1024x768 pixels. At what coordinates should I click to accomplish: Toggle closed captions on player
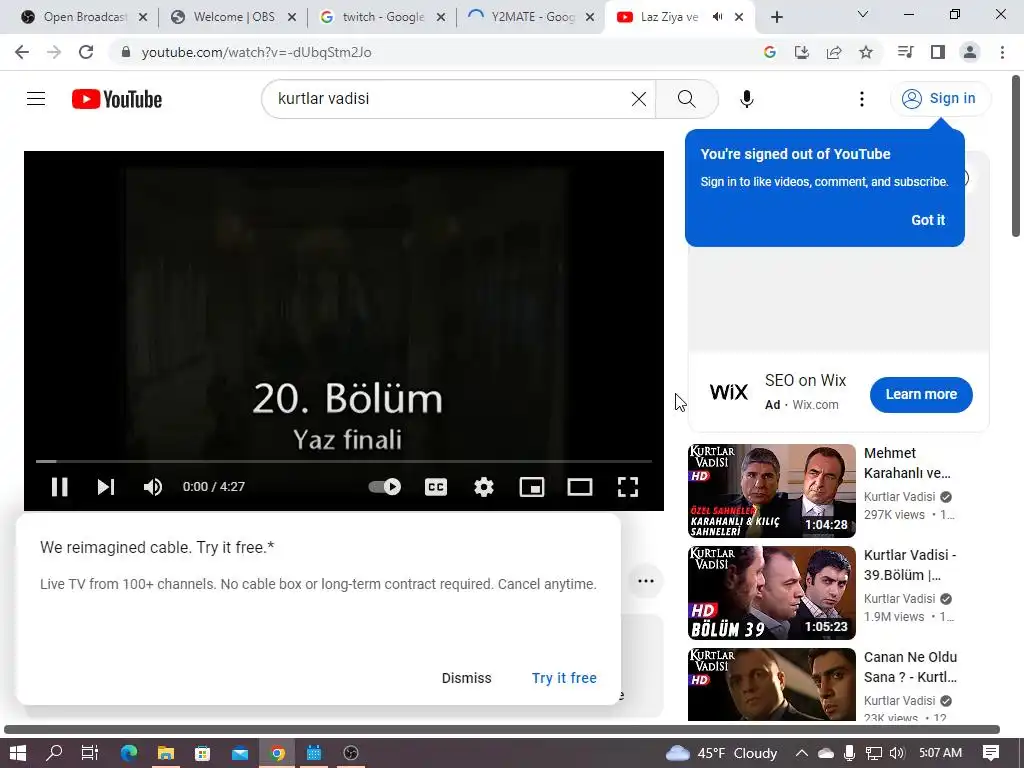pos(436,487)
